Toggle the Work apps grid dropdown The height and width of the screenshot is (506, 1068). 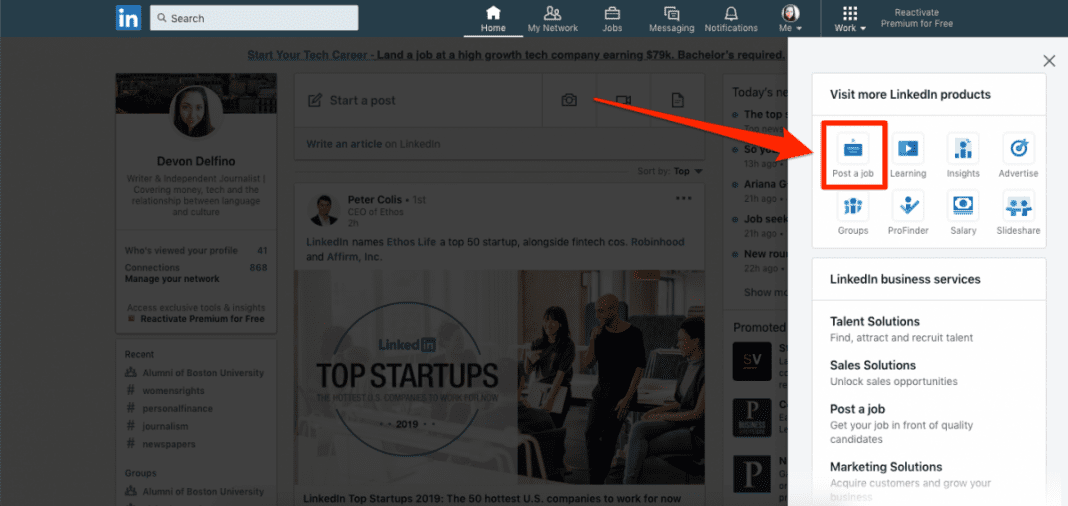850,18
